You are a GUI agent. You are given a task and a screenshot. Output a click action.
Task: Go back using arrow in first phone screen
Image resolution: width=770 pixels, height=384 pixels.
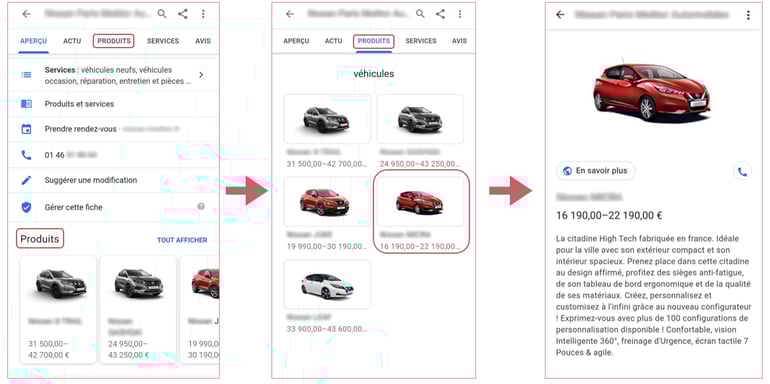pyautogui.click(x=27, y=14)
